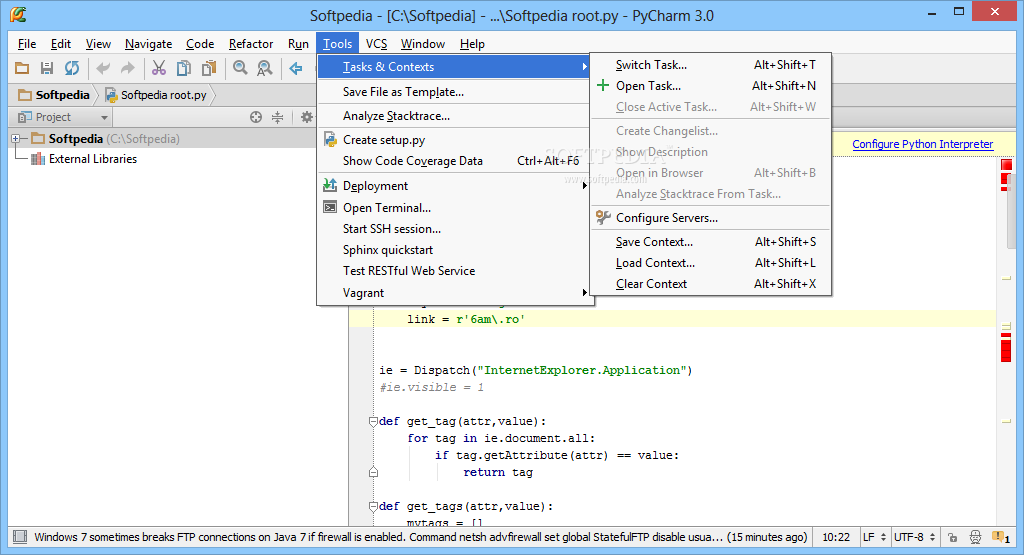Click the Configure Servers wrench icon
Screen dimensions: 1024x555
pyautogui.click(x=603, y=217)
